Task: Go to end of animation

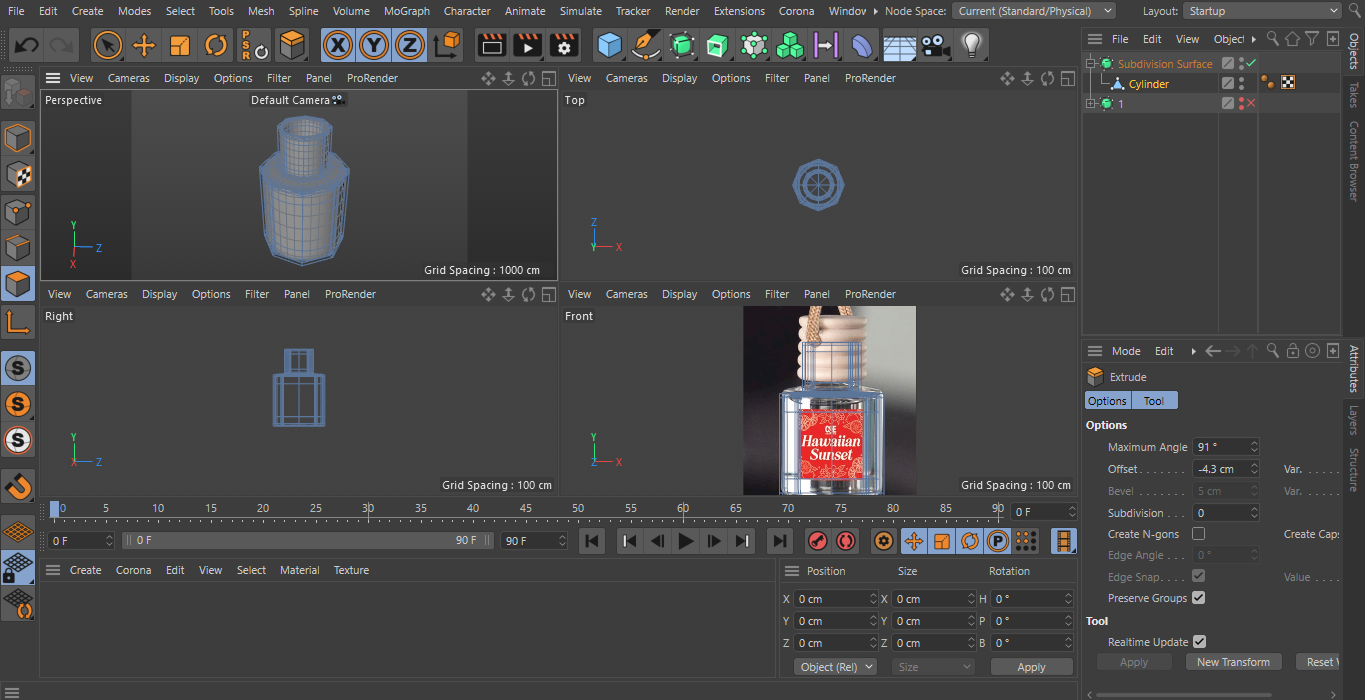Action: tap(779, 541)
